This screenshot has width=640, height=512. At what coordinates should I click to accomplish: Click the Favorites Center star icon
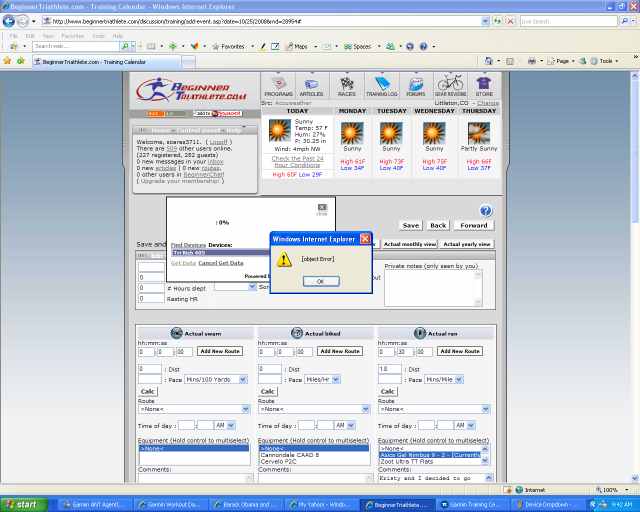7,61
